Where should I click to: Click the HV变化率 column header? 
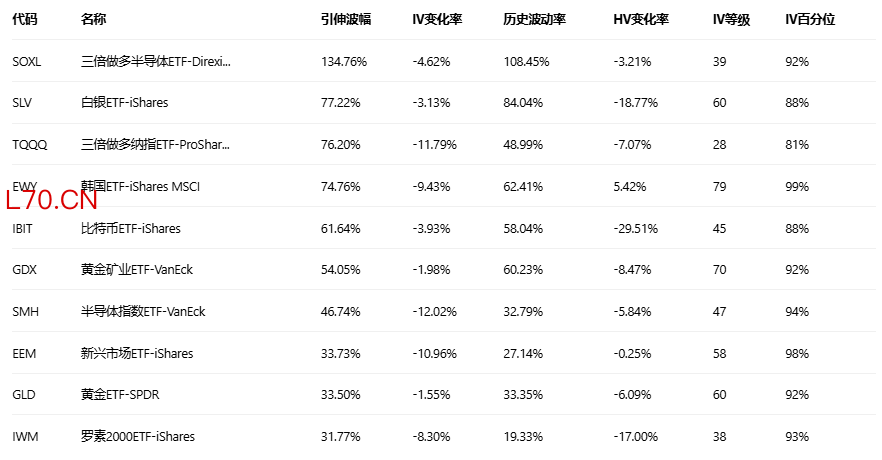(x=641, y=19)
